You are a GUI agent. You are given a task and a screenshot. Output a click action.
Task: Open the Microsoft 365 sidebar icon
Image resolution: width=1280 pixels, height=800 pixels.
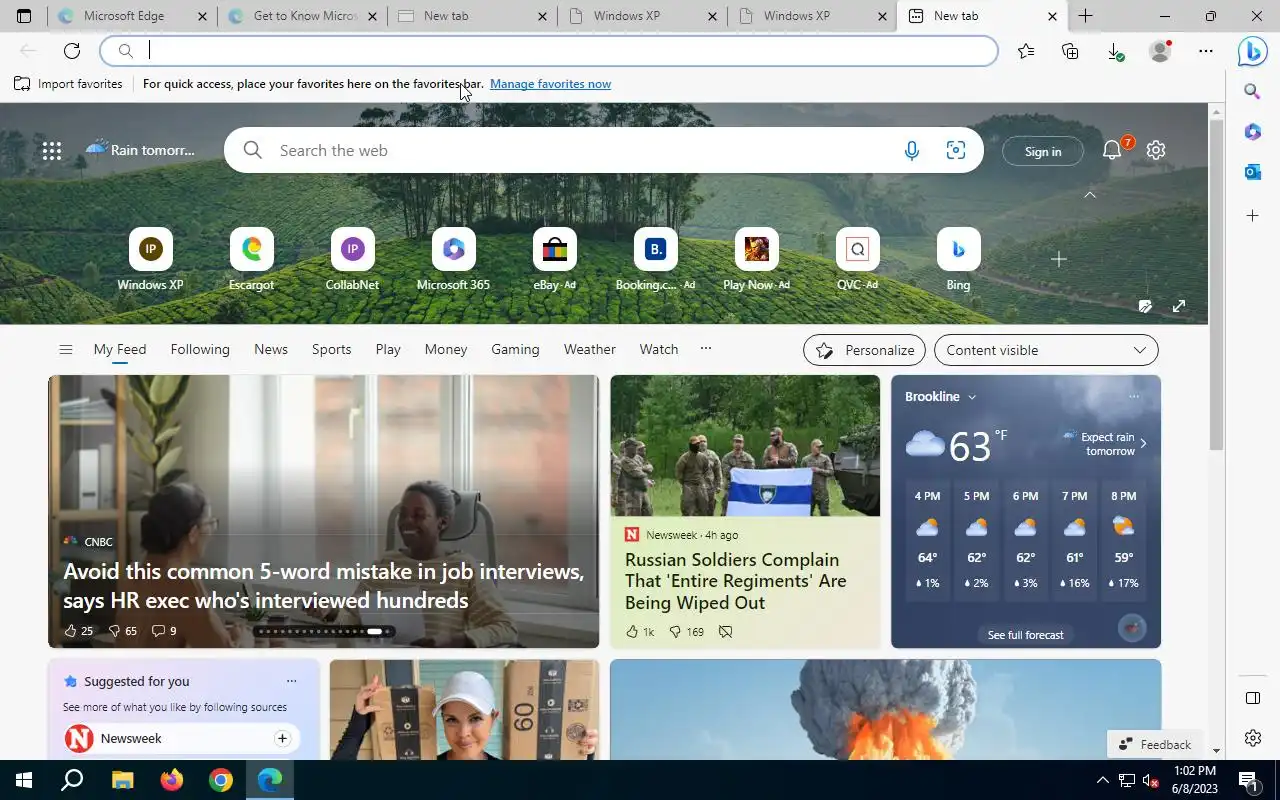click(x=1252, y=132)
